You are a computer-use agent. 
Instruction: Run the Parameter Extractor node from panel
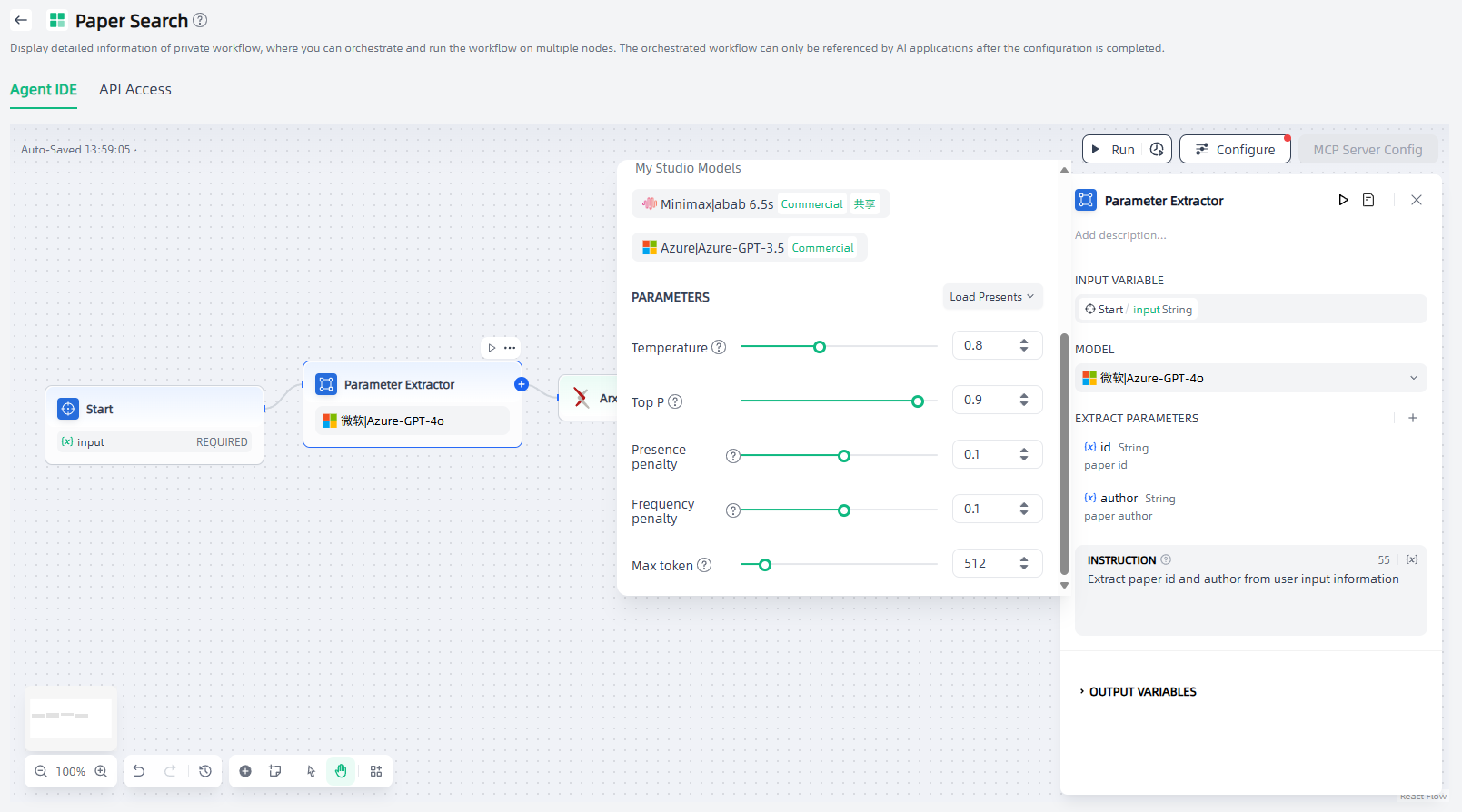point(1343,200)
